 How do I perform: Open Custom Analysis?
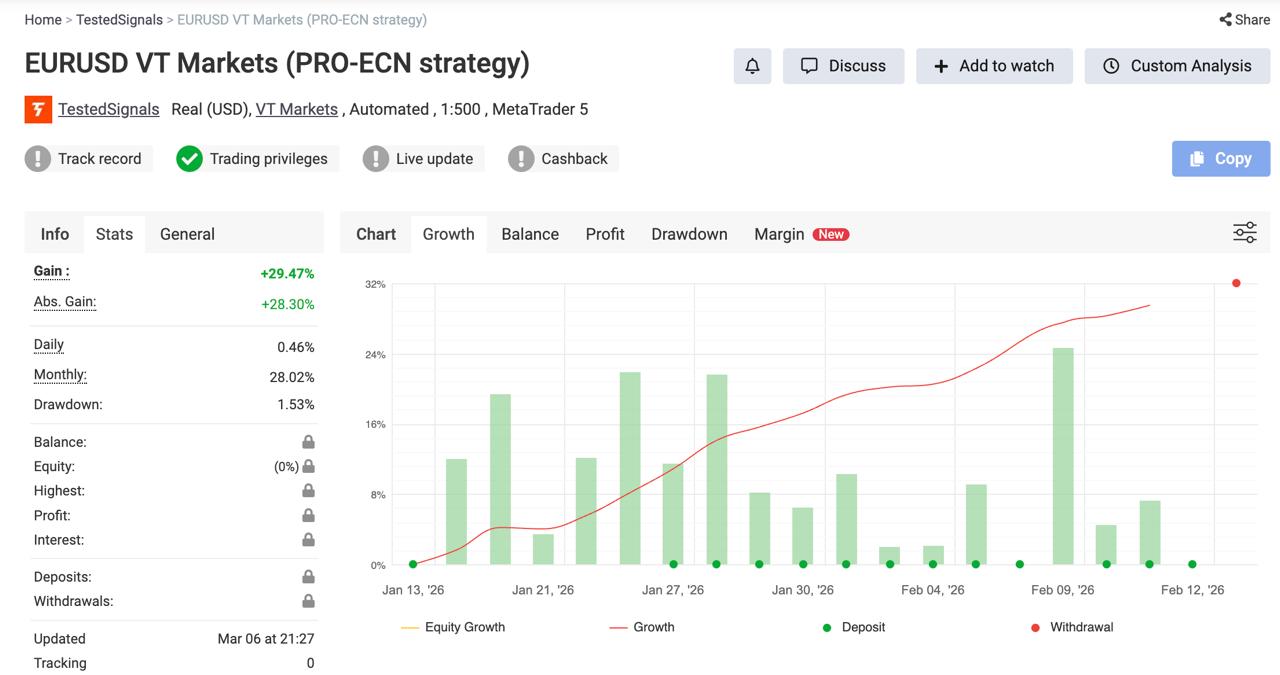[1177, 66]
